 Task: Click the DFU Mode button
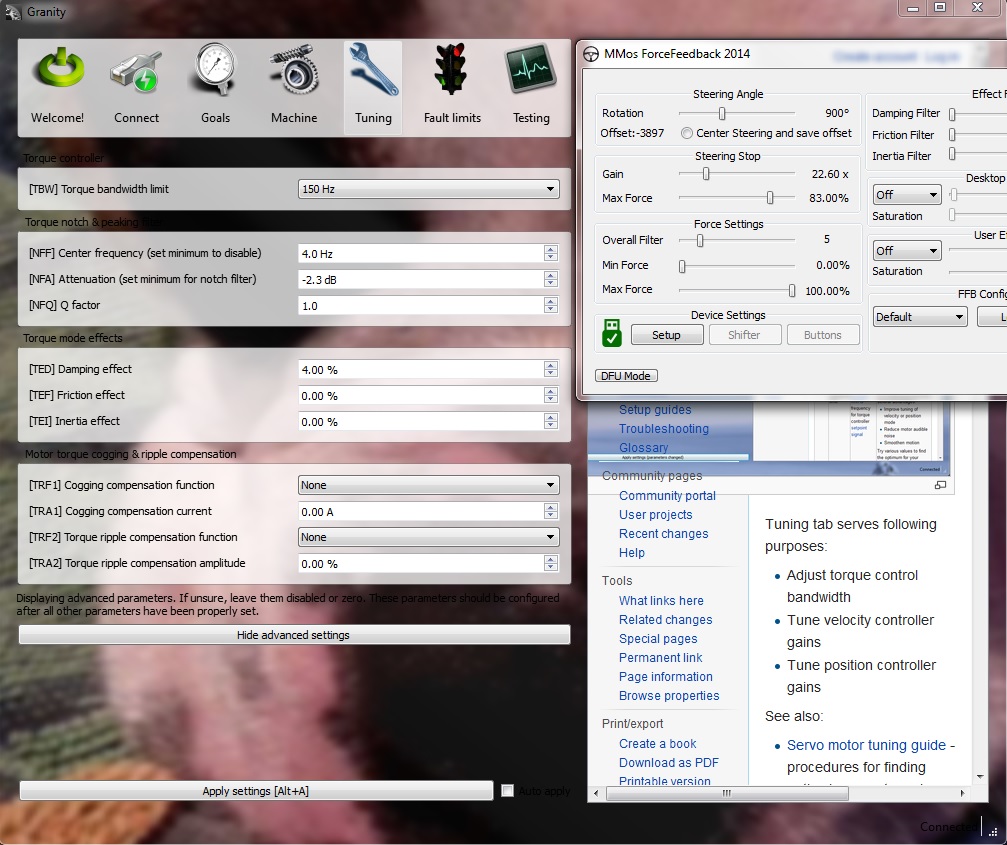(x=626, y=376)
